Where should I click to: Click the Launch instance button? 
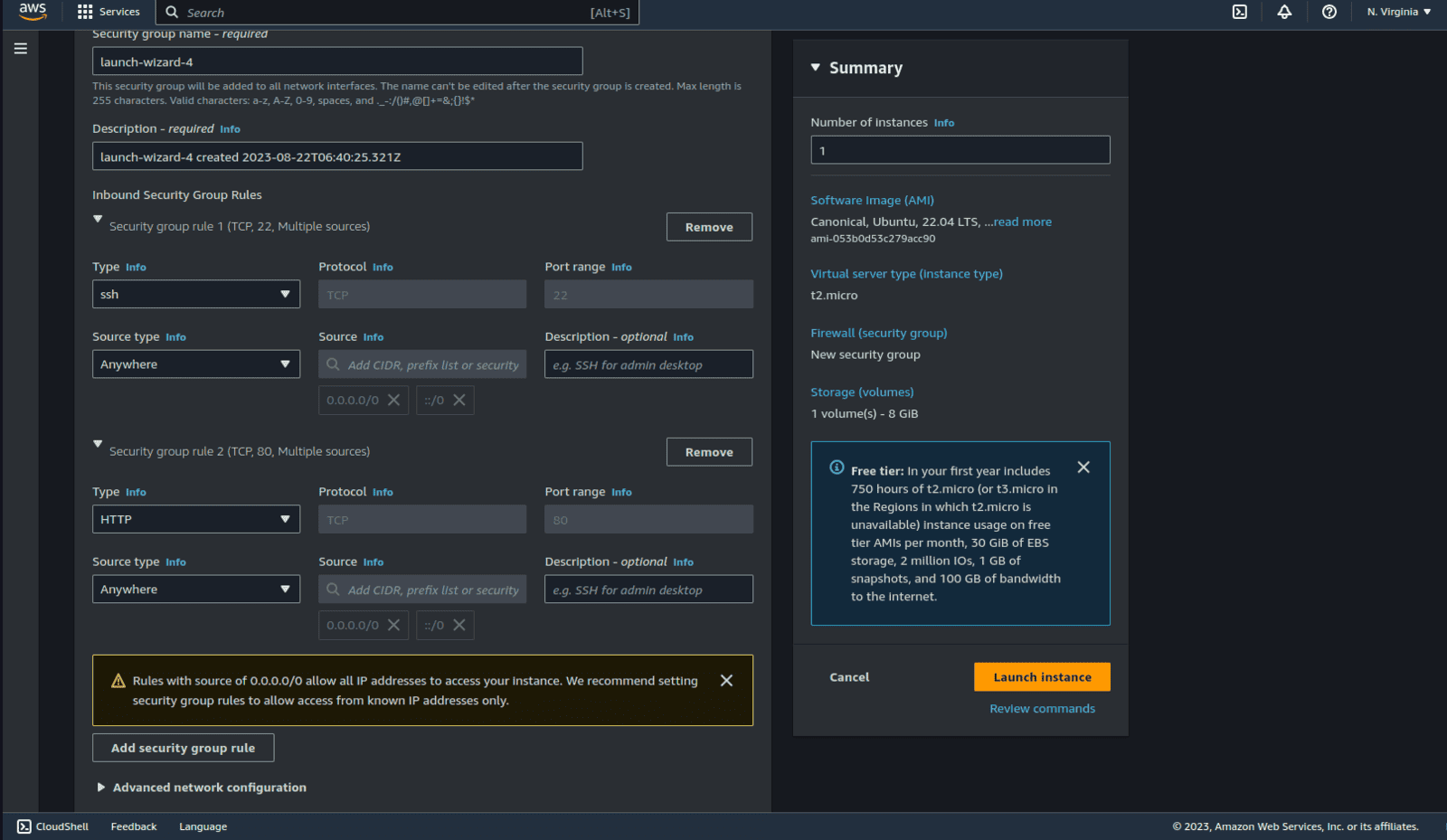click(1042, 677)
